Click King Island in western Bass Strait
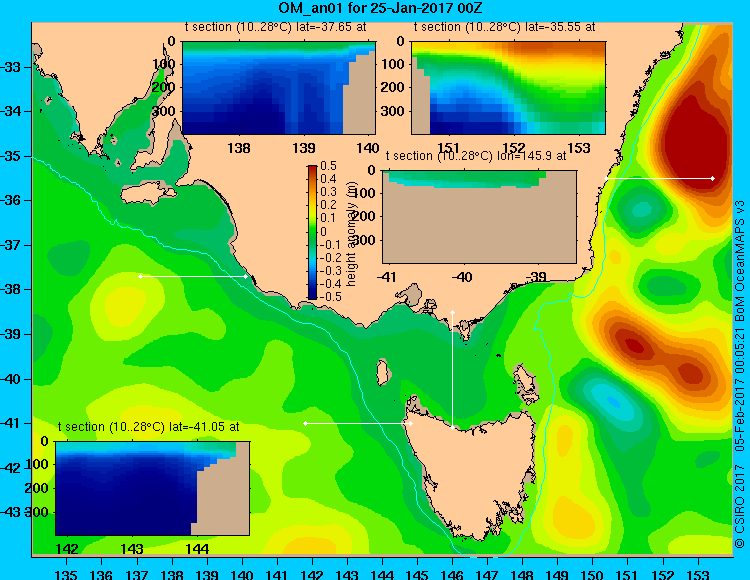This screenshot has width=750, height=580. 382,372
